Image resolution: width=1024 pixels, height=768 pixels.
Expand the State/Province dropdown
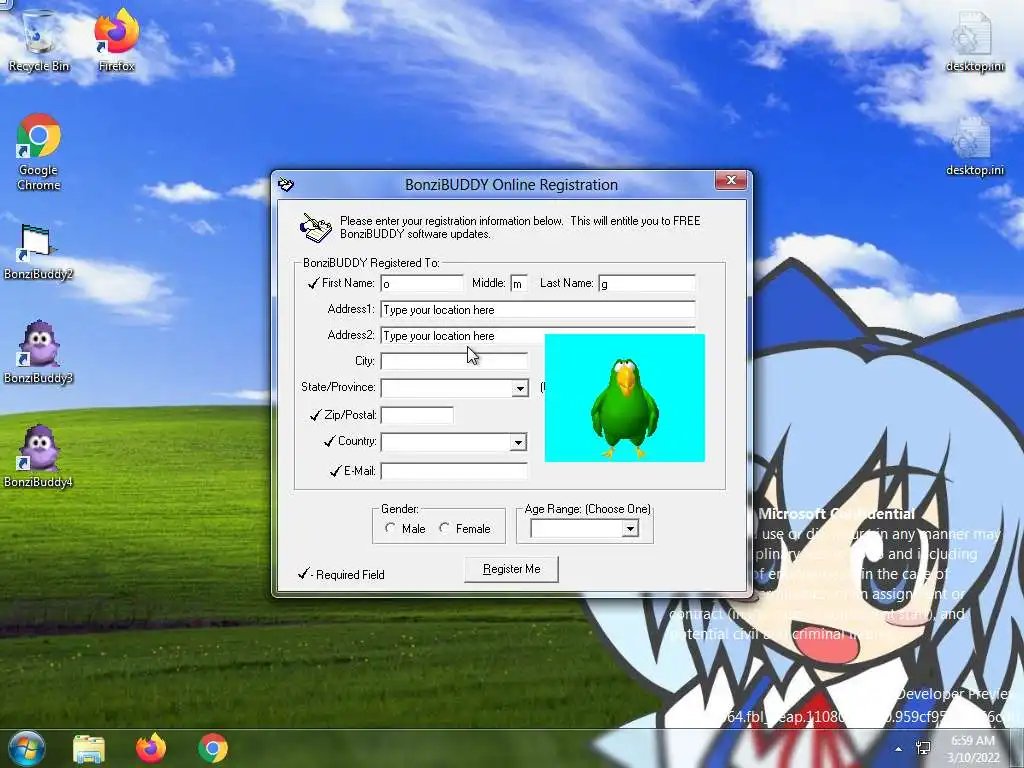tap(520, 388)
